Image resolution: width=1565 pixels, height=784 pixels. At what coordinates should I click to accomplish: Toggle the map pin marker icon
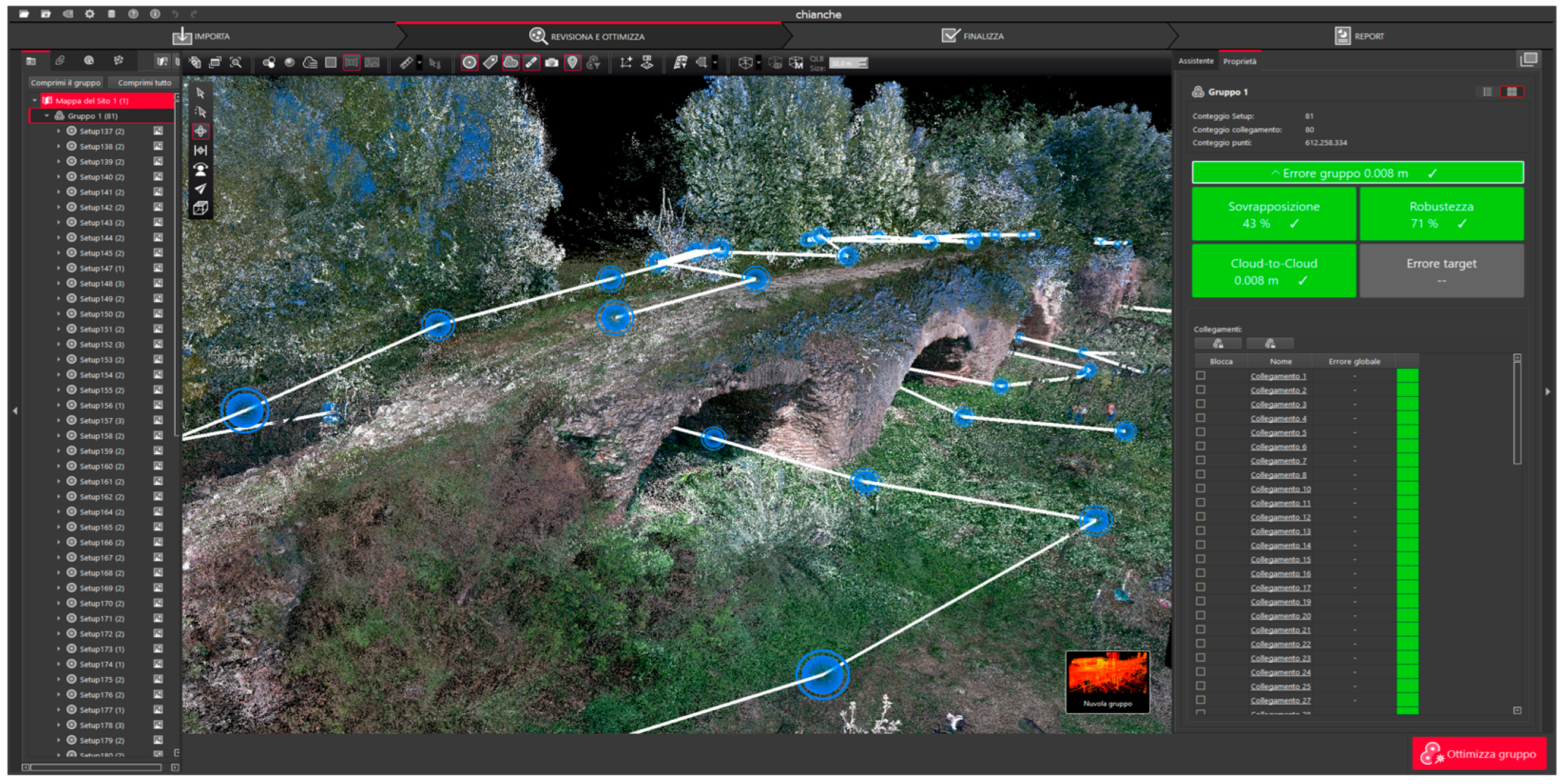tap(572, 62)
